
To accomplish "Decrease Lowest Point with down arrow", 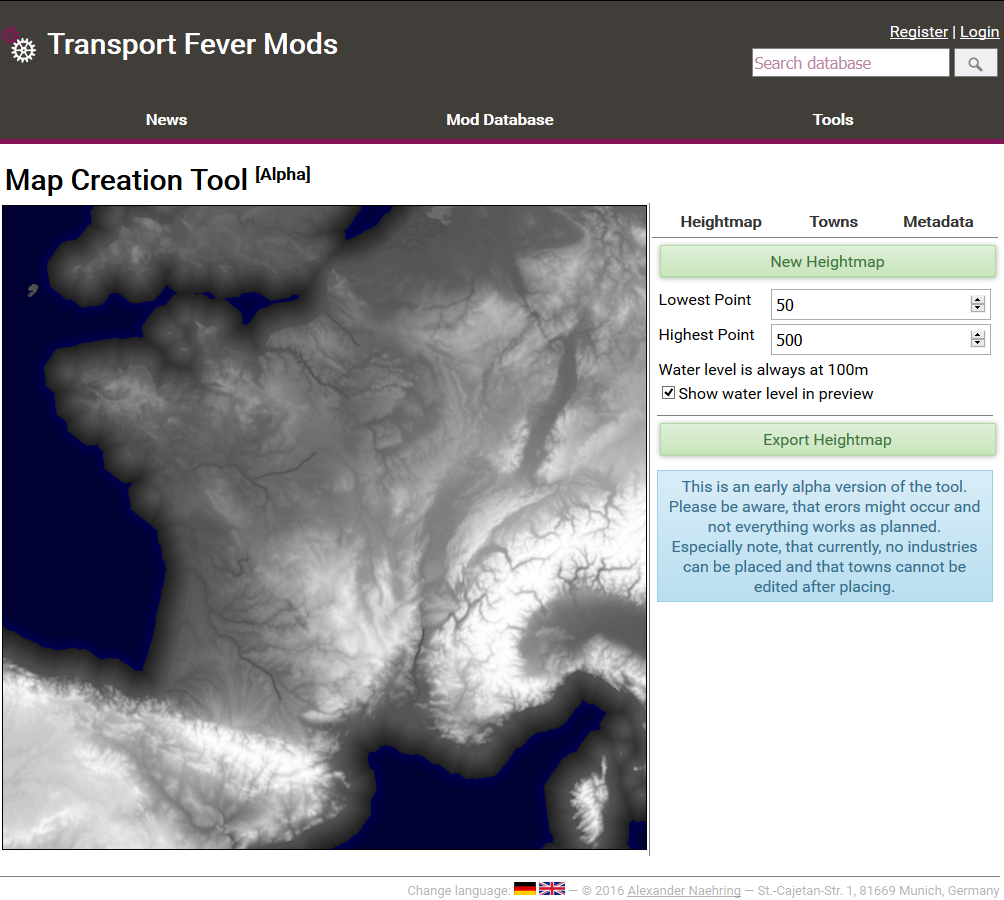I will coord(978,309).
